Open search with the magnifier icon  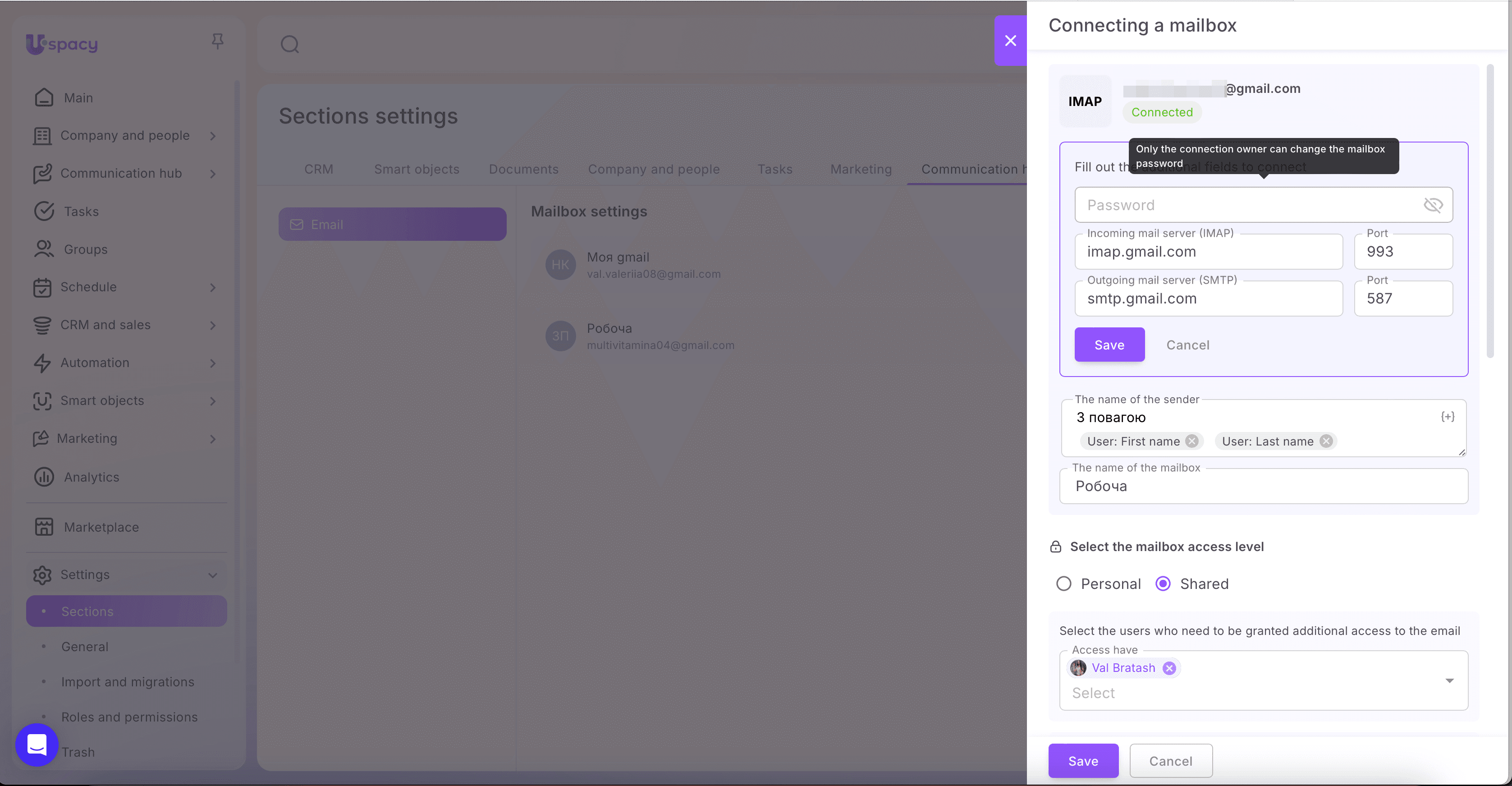pos(289,44)
